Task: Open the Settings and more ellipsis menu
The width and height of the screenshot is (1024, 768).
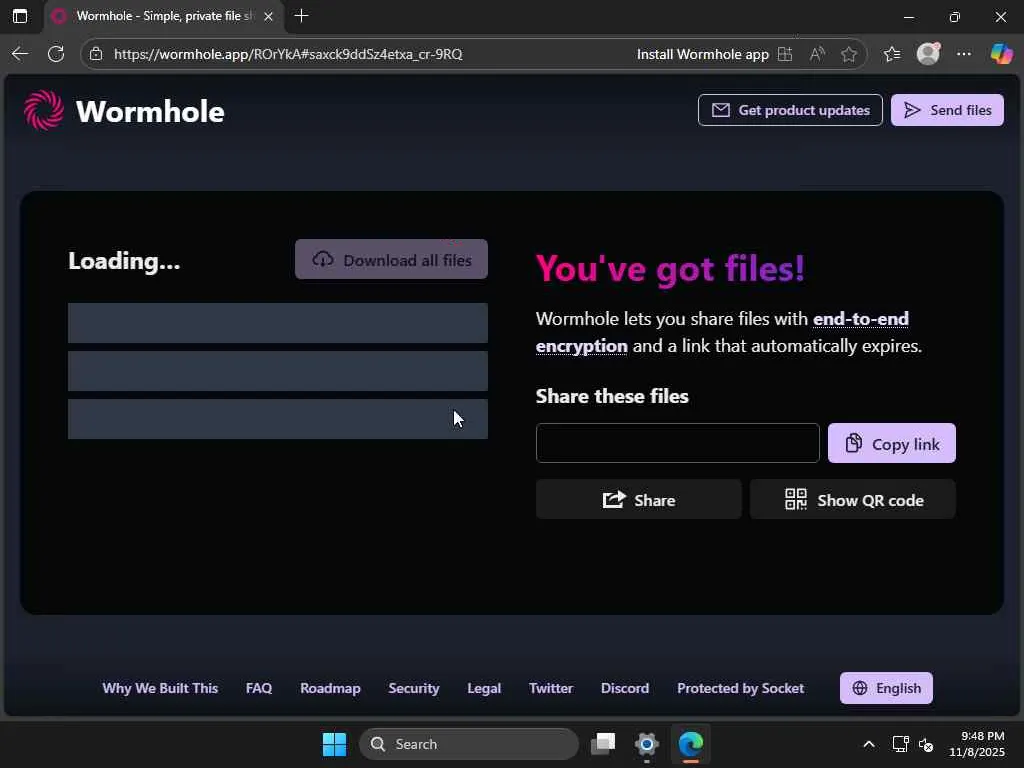Action: (x=964, y=54)
